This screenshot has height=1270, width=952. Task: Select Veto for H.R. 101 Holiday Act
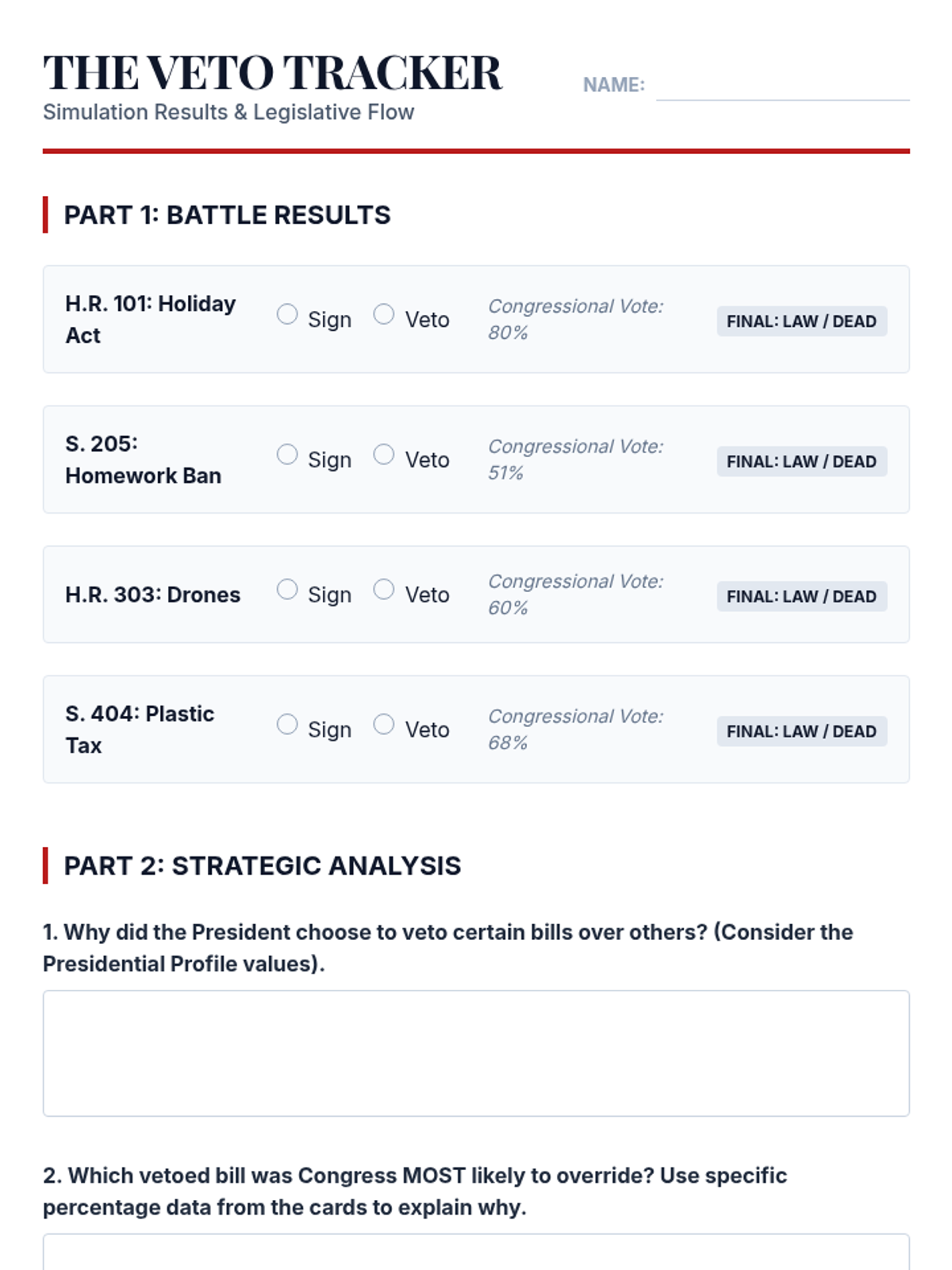(x=384, y=314)
